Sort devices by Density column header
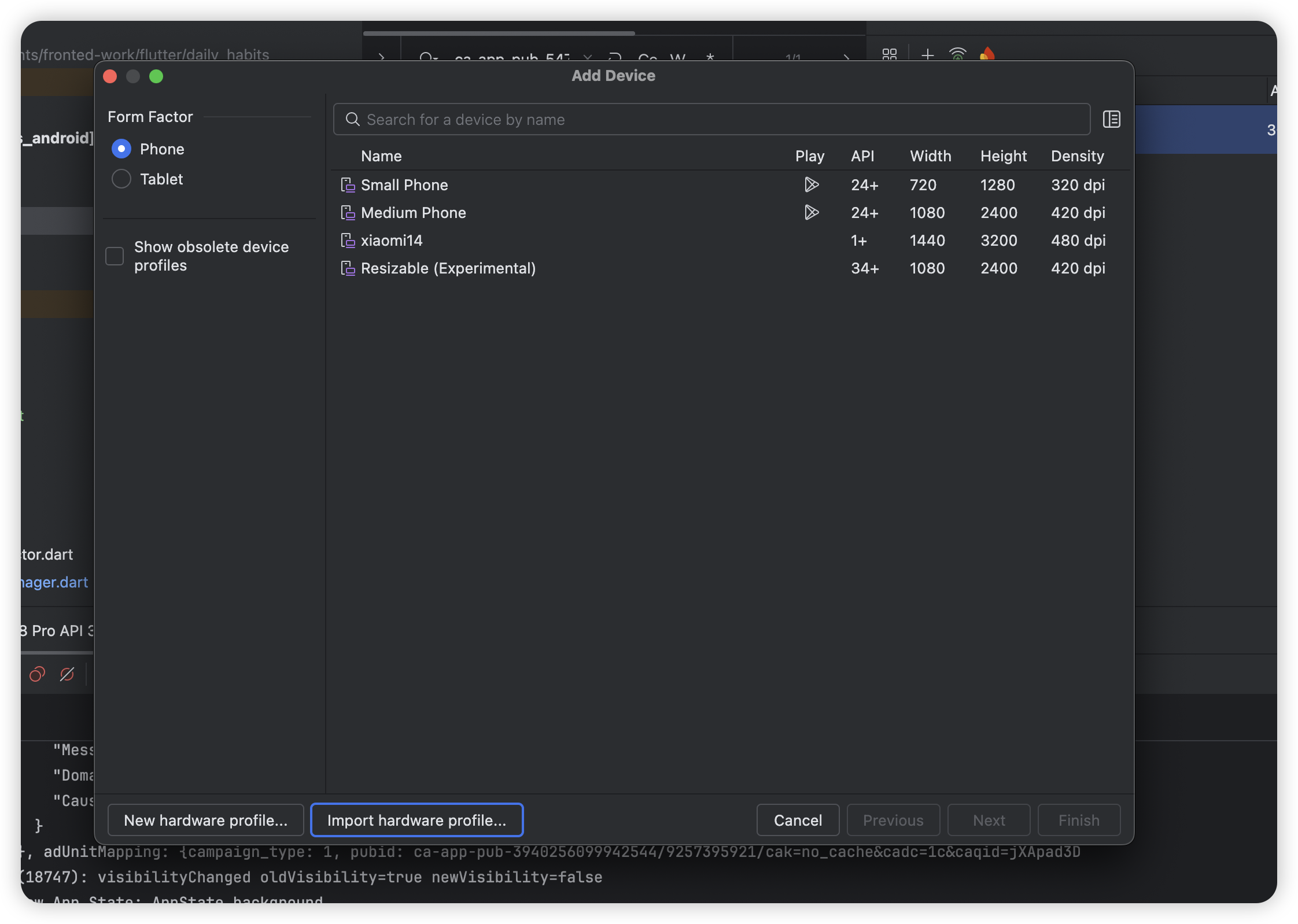Viewport: 1298px width, 924px height. pyautogui.click(x=1077, y=156)
